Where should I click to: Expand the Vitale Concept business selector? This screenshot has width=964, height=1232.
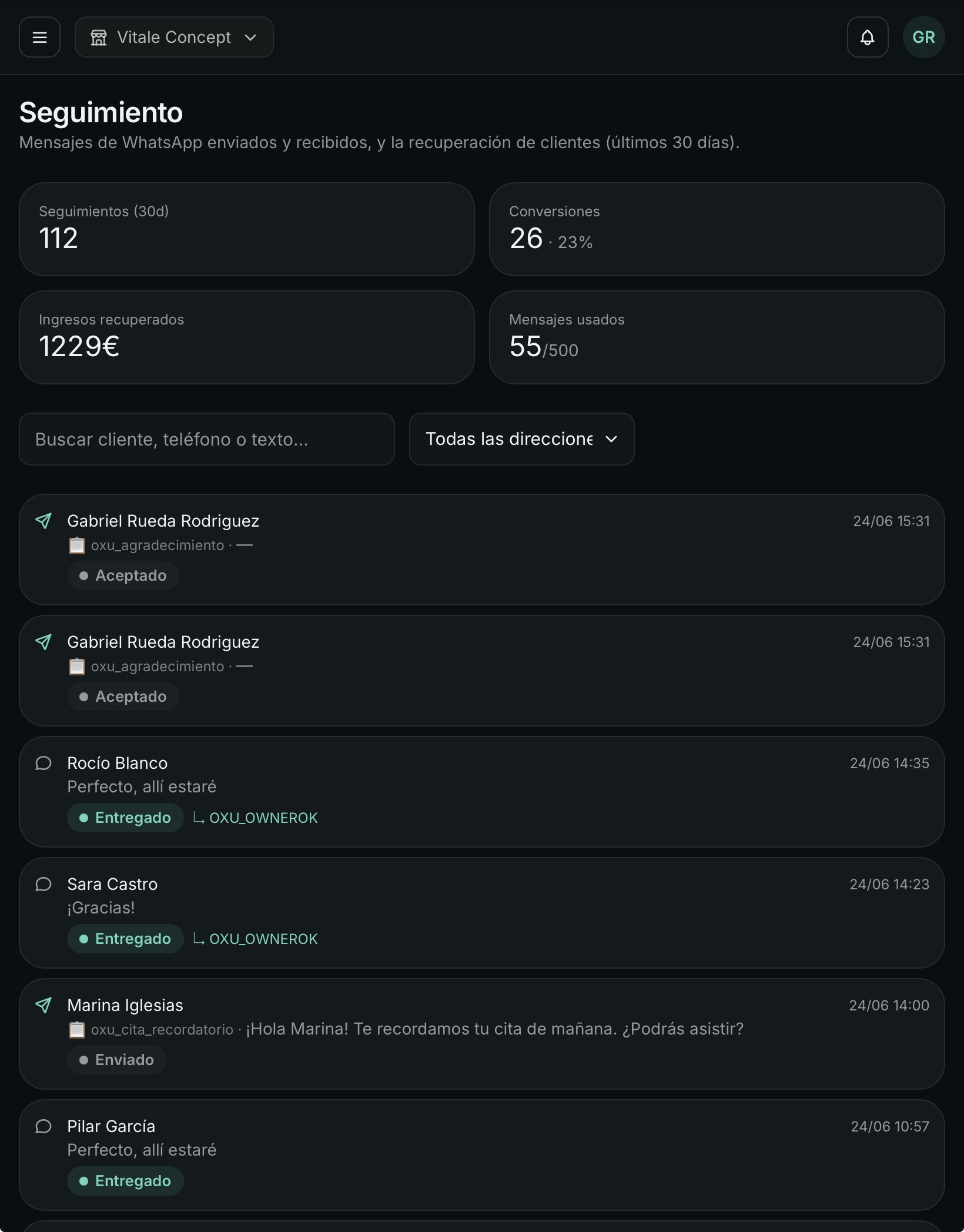click(174, 37)
